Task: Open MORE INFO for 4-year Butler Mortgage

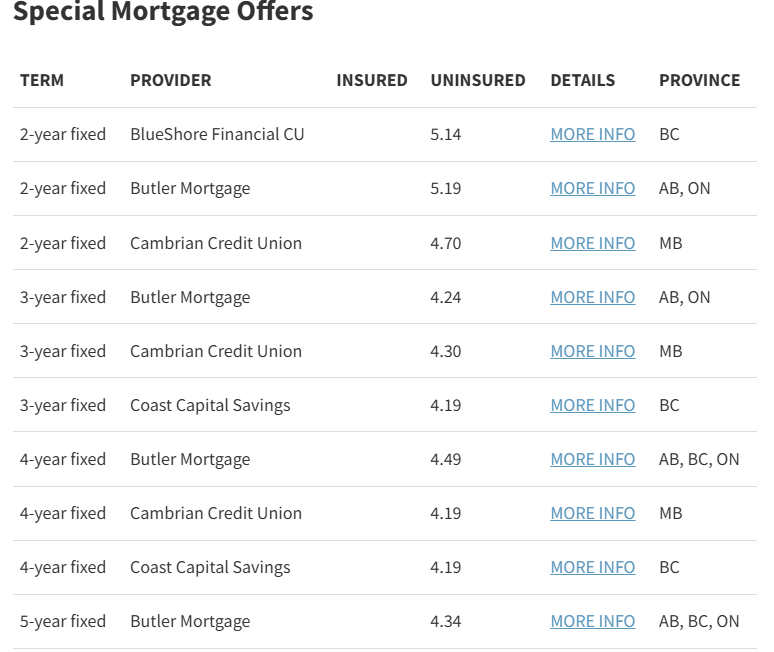Action: pos(592,459)
